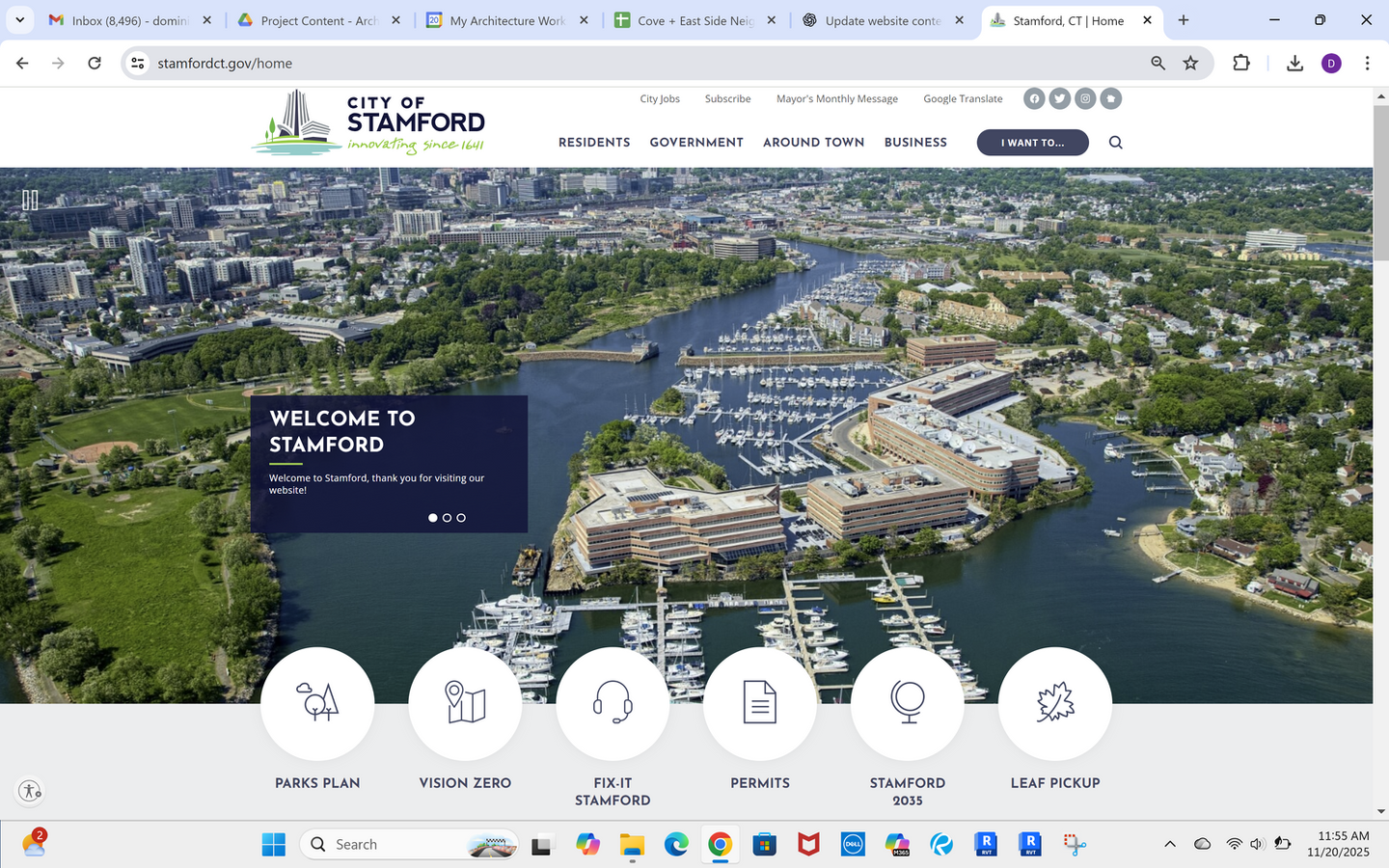The height and width of the screenshot is (868, 1389).
Task: Click the Google Translate link
Action: click(963, 99)
